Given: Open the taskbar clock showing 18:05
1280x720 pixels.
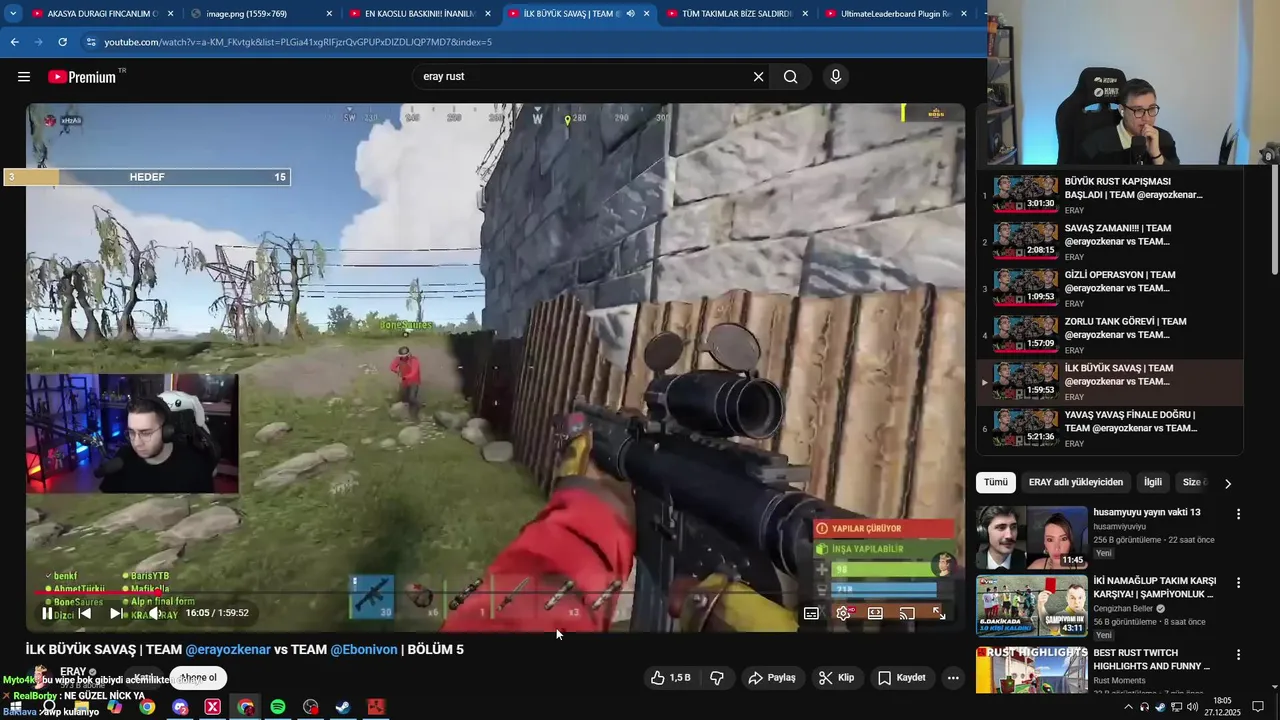Looking at the screenshot, I should [1222, 707].
